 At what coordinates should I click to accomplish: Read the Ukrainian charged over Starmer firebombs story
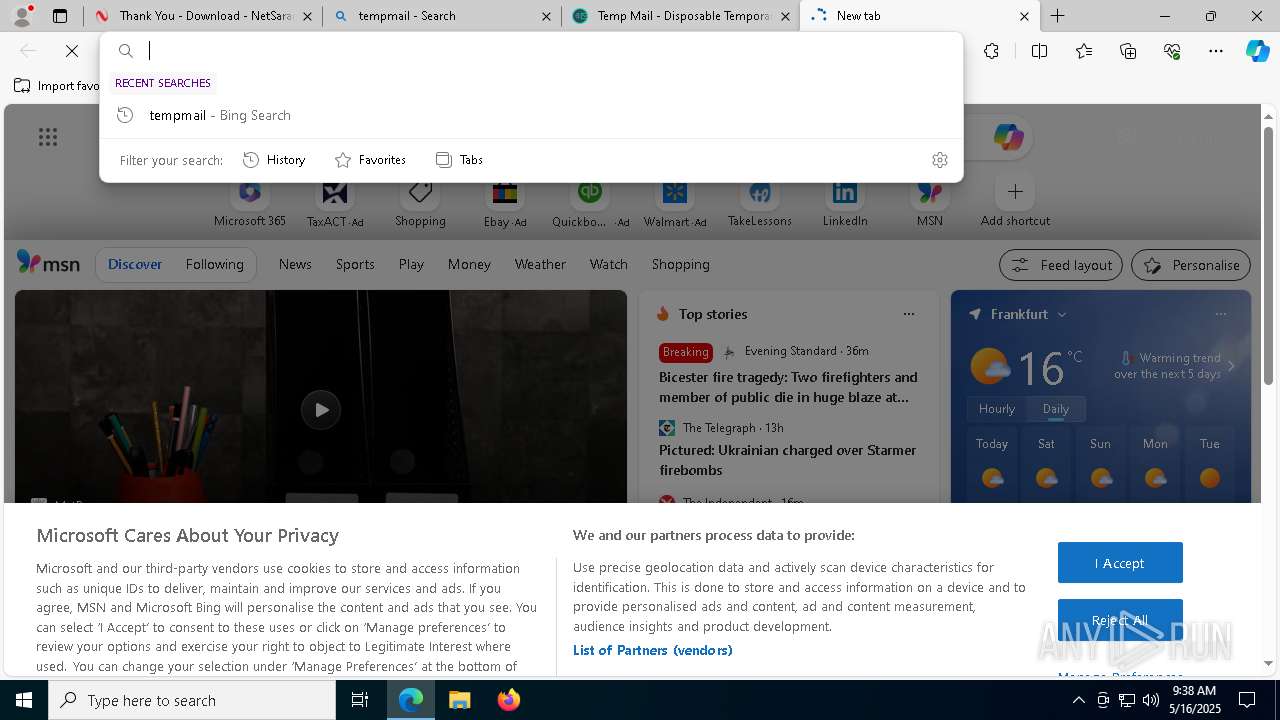click(x=787, y=460)
